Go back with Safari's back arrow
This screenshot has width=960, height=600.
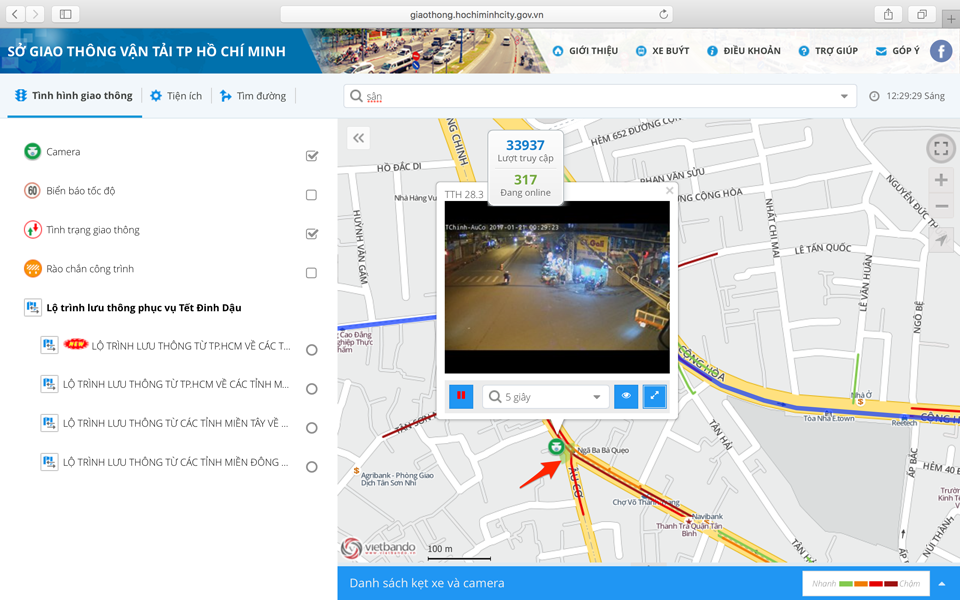15,14
